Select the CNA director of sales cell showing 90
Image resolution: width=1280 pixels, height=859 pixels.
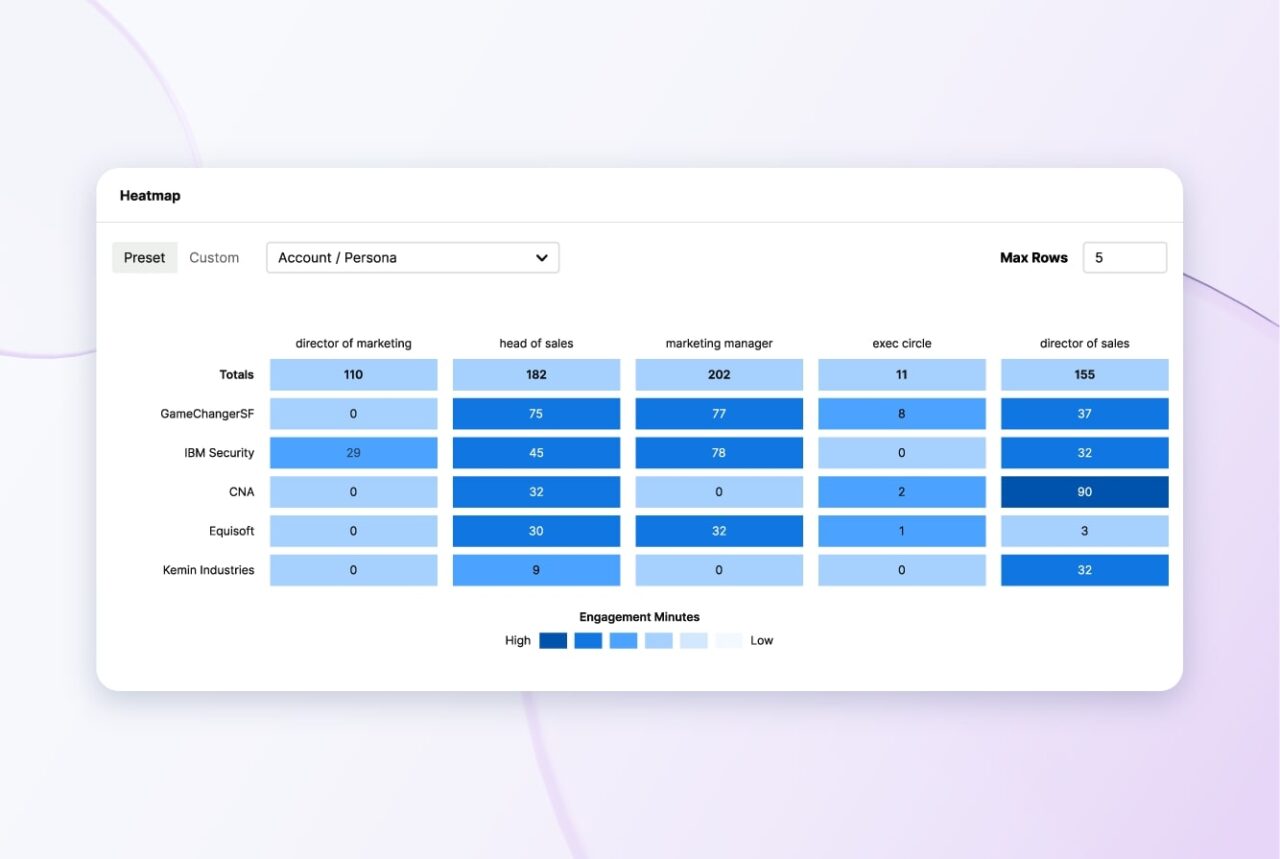point(1084,492)
